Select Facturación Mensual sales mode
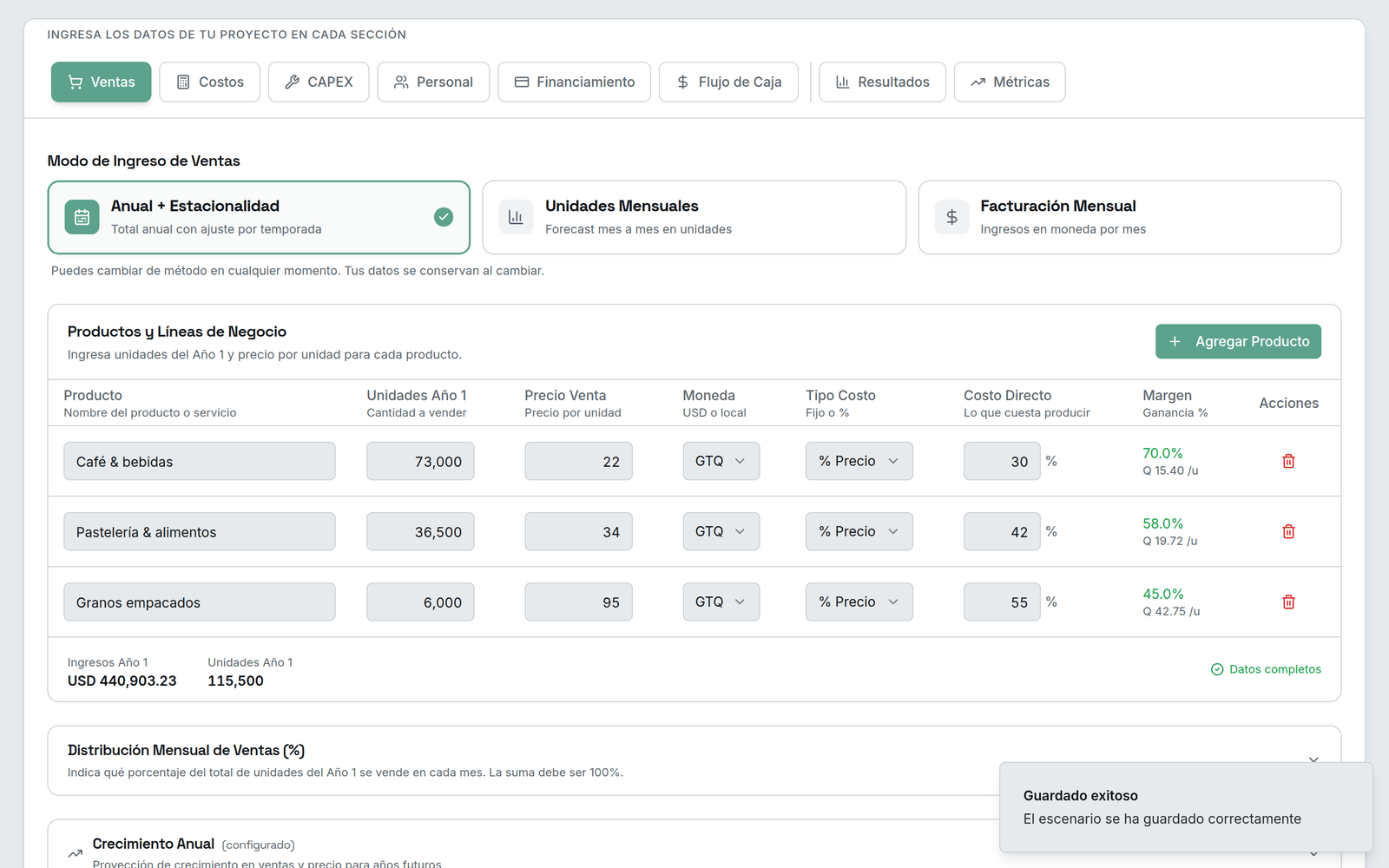Viewport: 1389px width, 868px height. [x=1129, y=217]
